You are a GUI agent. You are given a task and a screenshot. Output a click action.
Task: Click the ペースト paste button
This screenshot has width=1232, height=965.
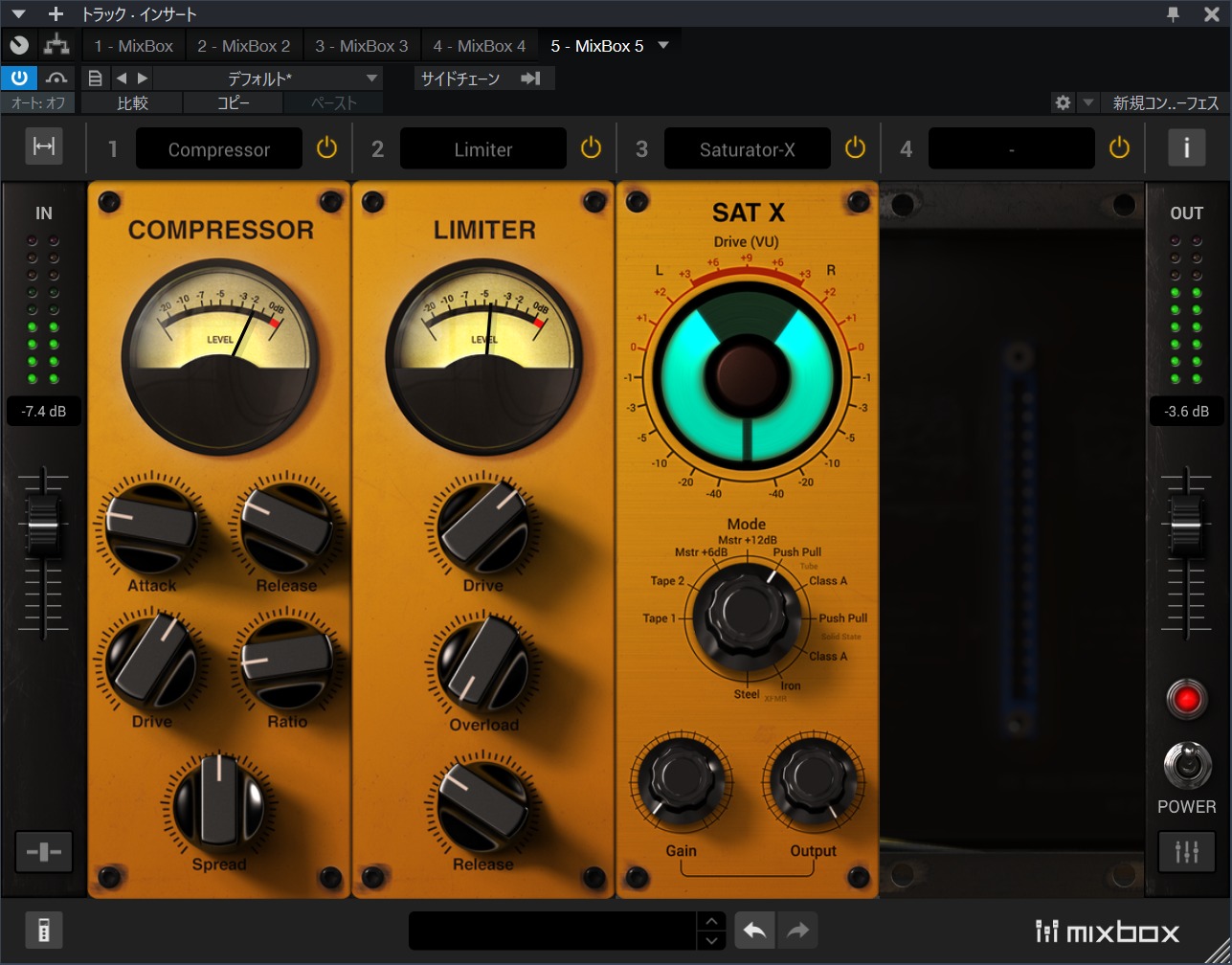[333, 102]
